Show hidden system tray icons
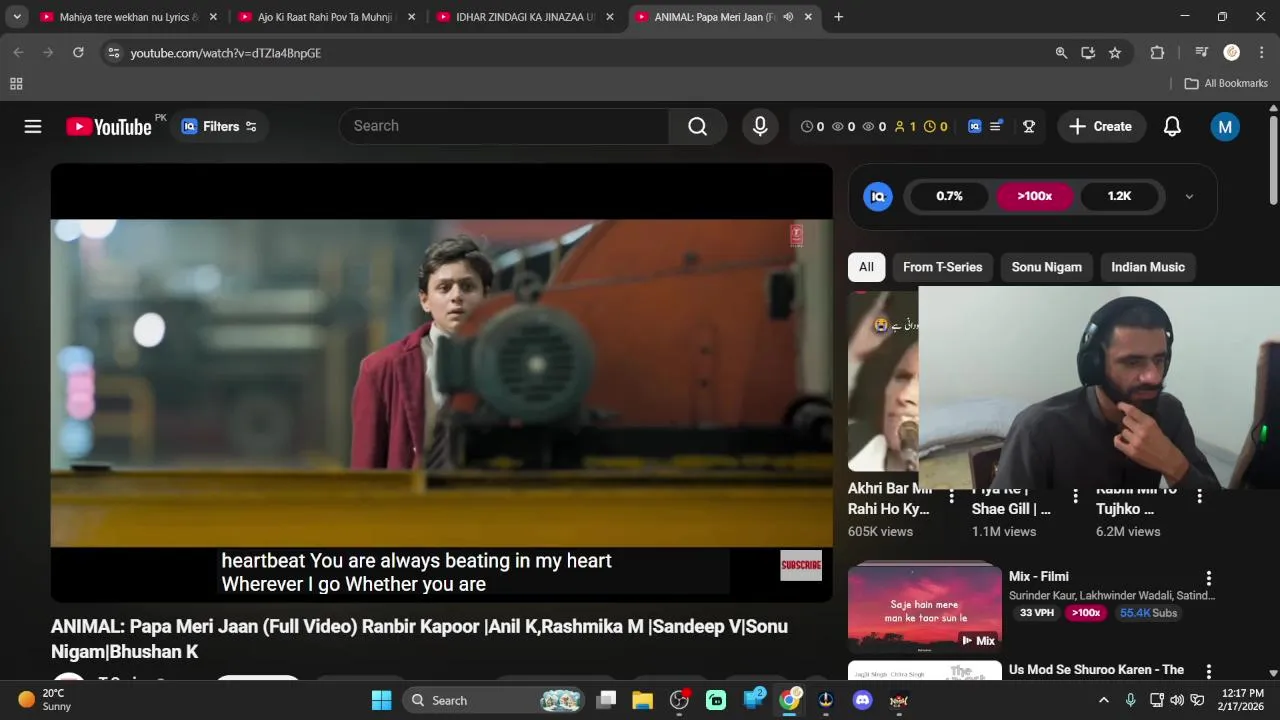 [x=1103, y=700]
